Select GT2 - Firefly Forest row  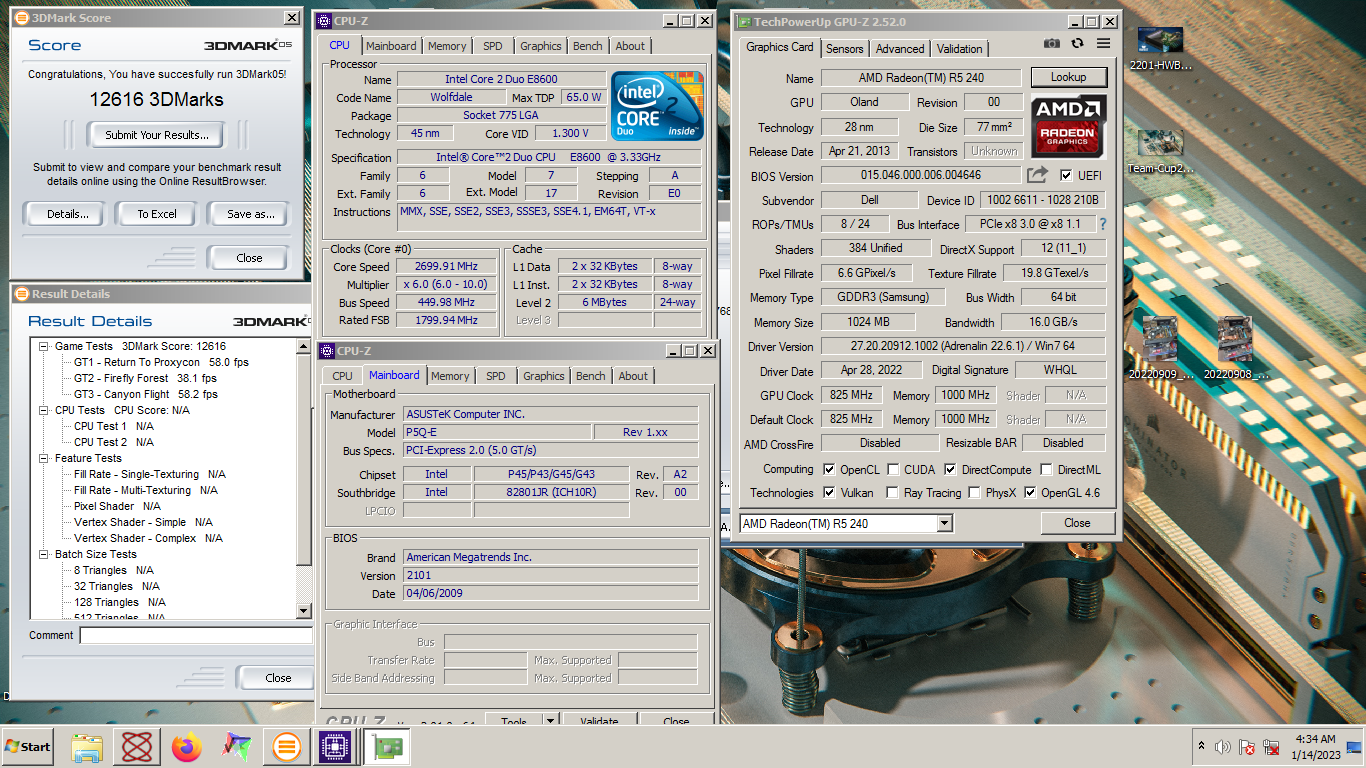[x=145, y=378]
